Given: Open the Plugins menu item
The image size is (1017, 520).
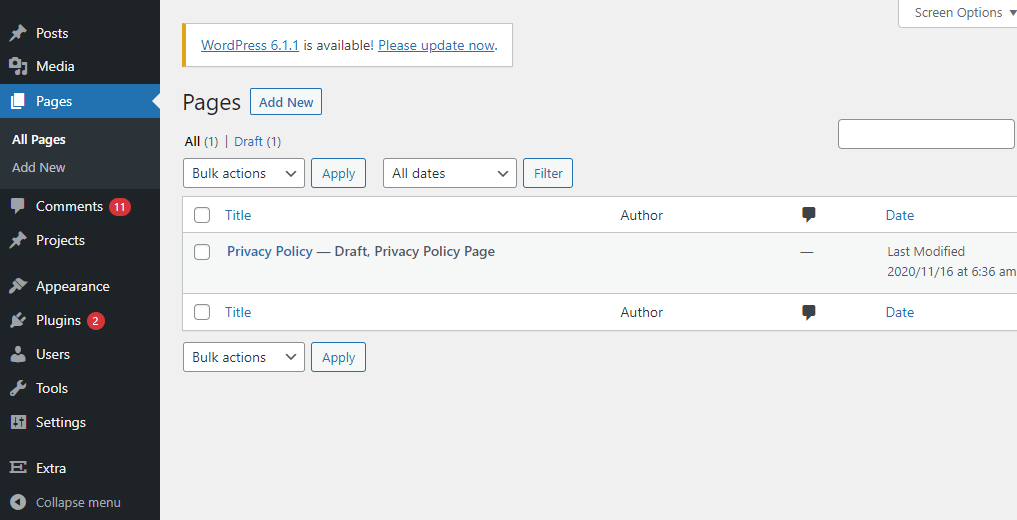Looking at the screenshot, I should click(58, 320).
